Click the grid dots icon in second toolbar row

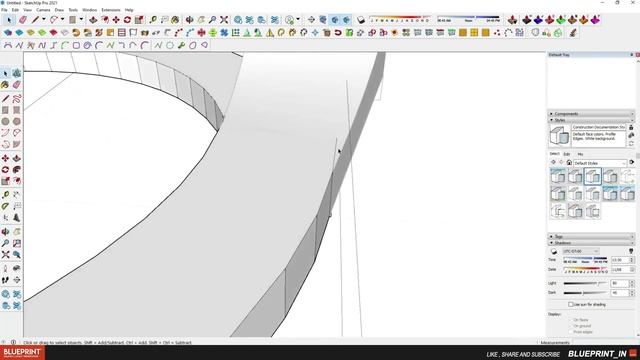click(x=236, y=33)
